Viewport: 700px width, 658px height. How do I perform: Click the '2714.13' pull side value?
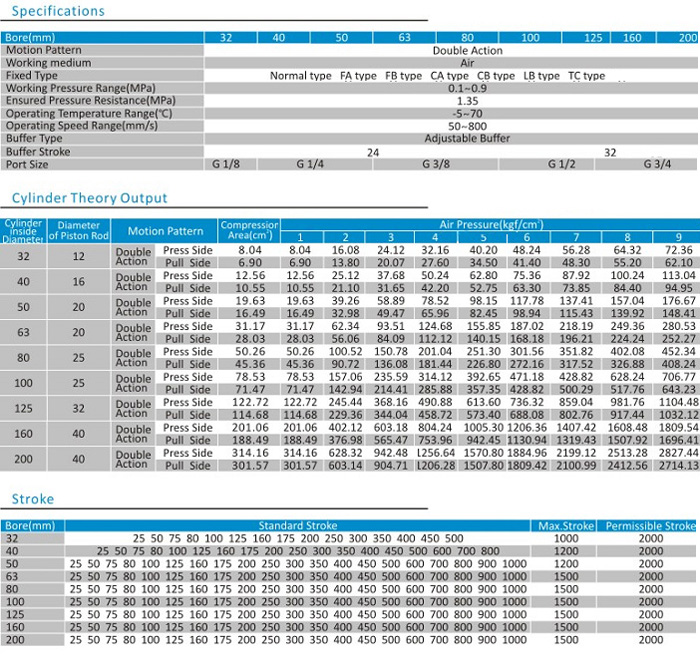(679, 466)
